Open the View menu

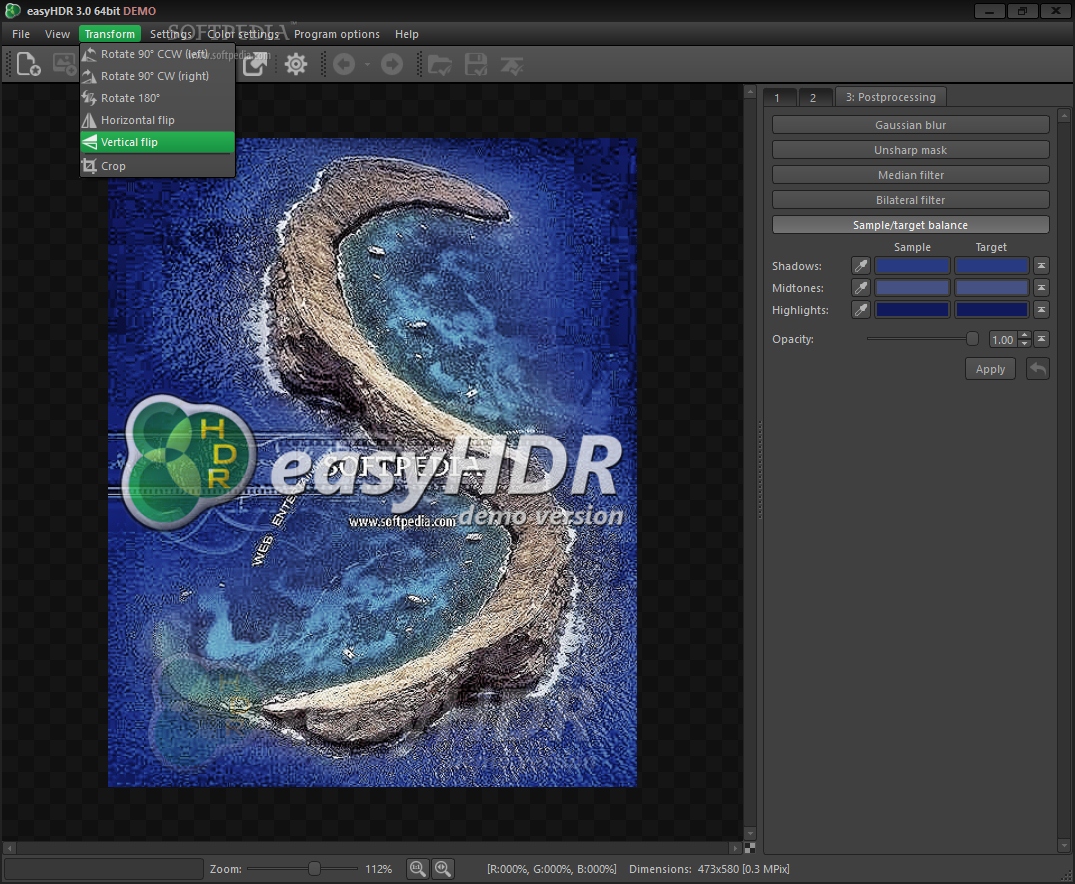(57, 34)
